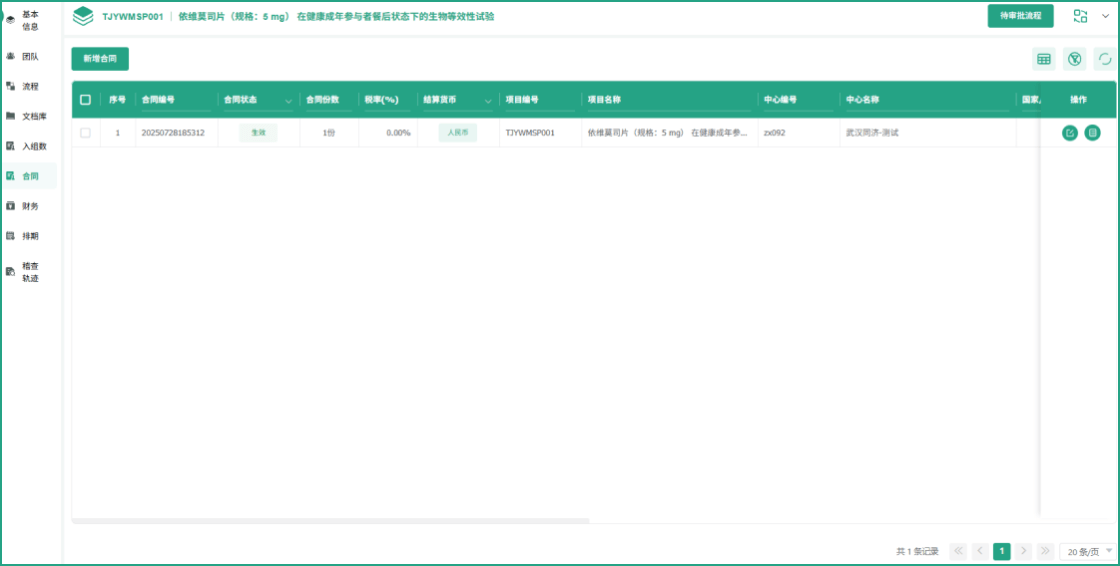
Task: Open the 稽查轨迹 sidebar menu item
Action: tap(30, 272)
